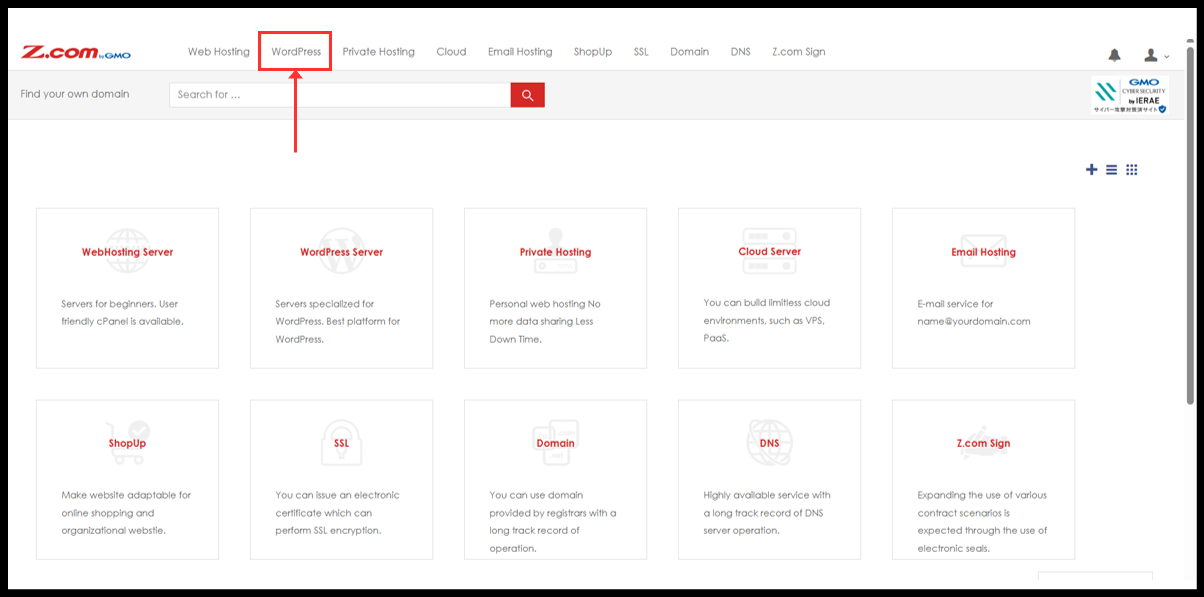Viewport: 1204px width, 597px height.
Task: Open the Cloud Server card title
Action: click(x=769, y=252)
